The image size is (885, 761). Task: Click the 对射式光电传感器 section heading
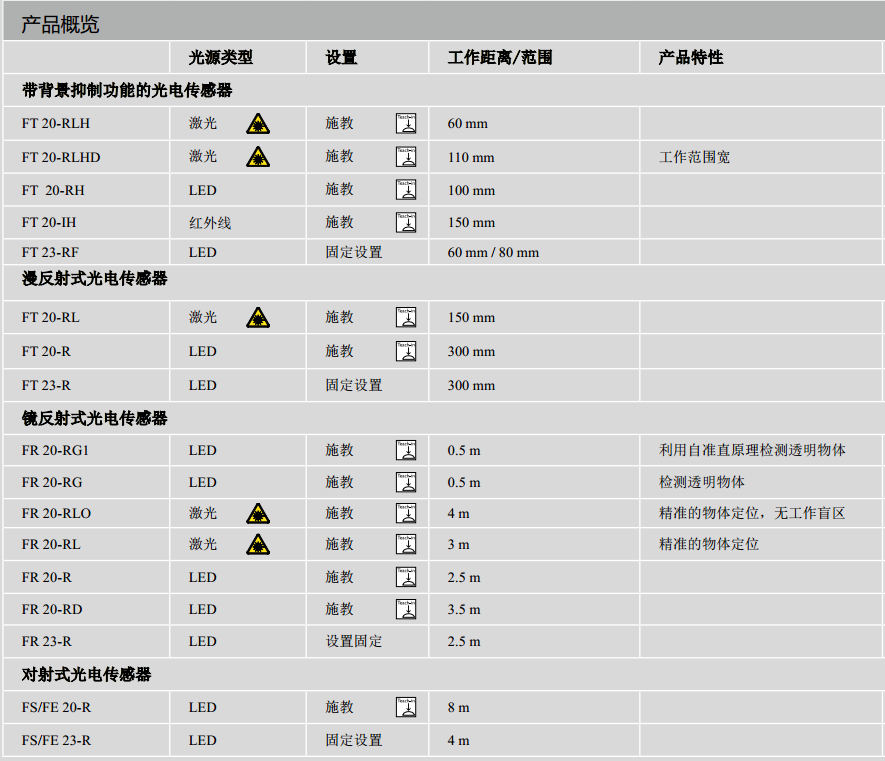(87, 675)
